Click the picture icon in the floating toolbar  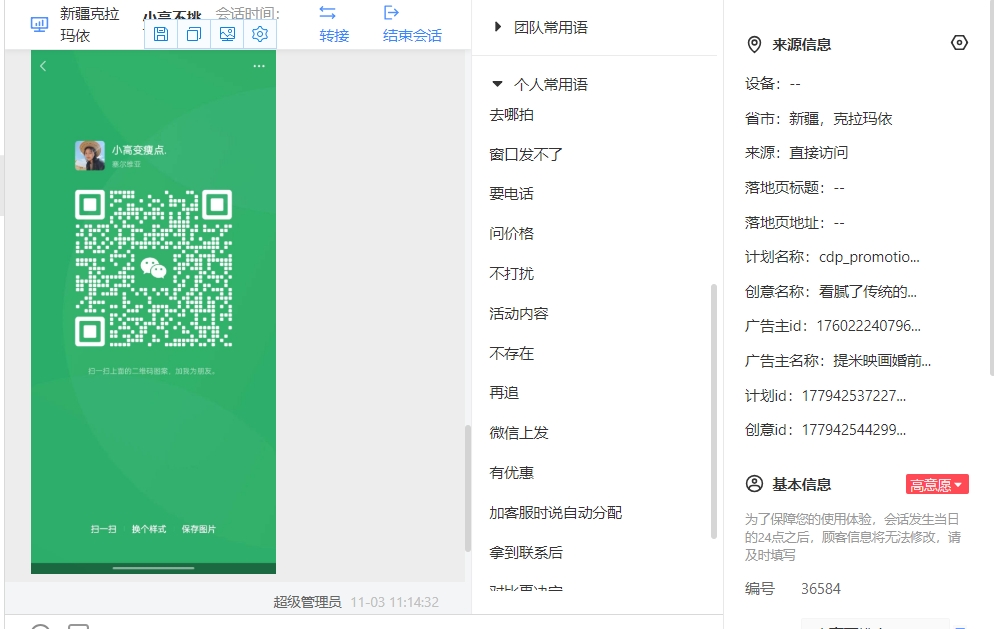(227, 34)
